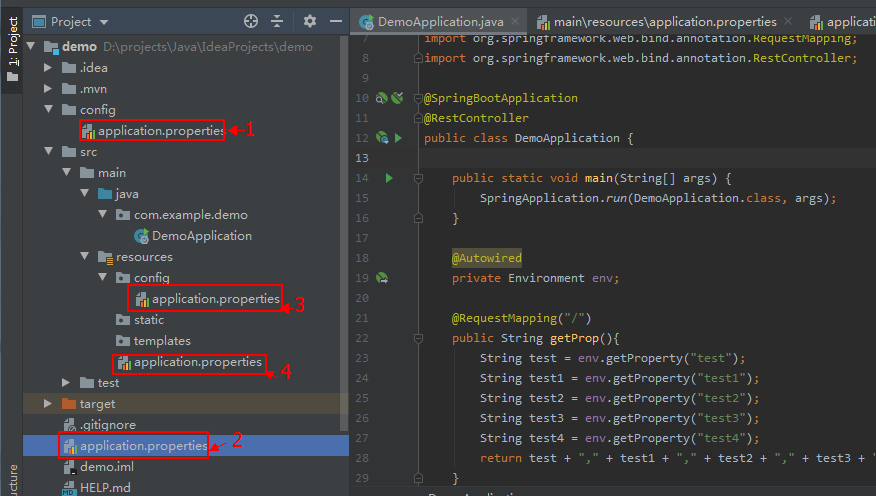Viewport: 876px width, 496px height.
Task: Collapse the resources folder
Action: [84, 256]
